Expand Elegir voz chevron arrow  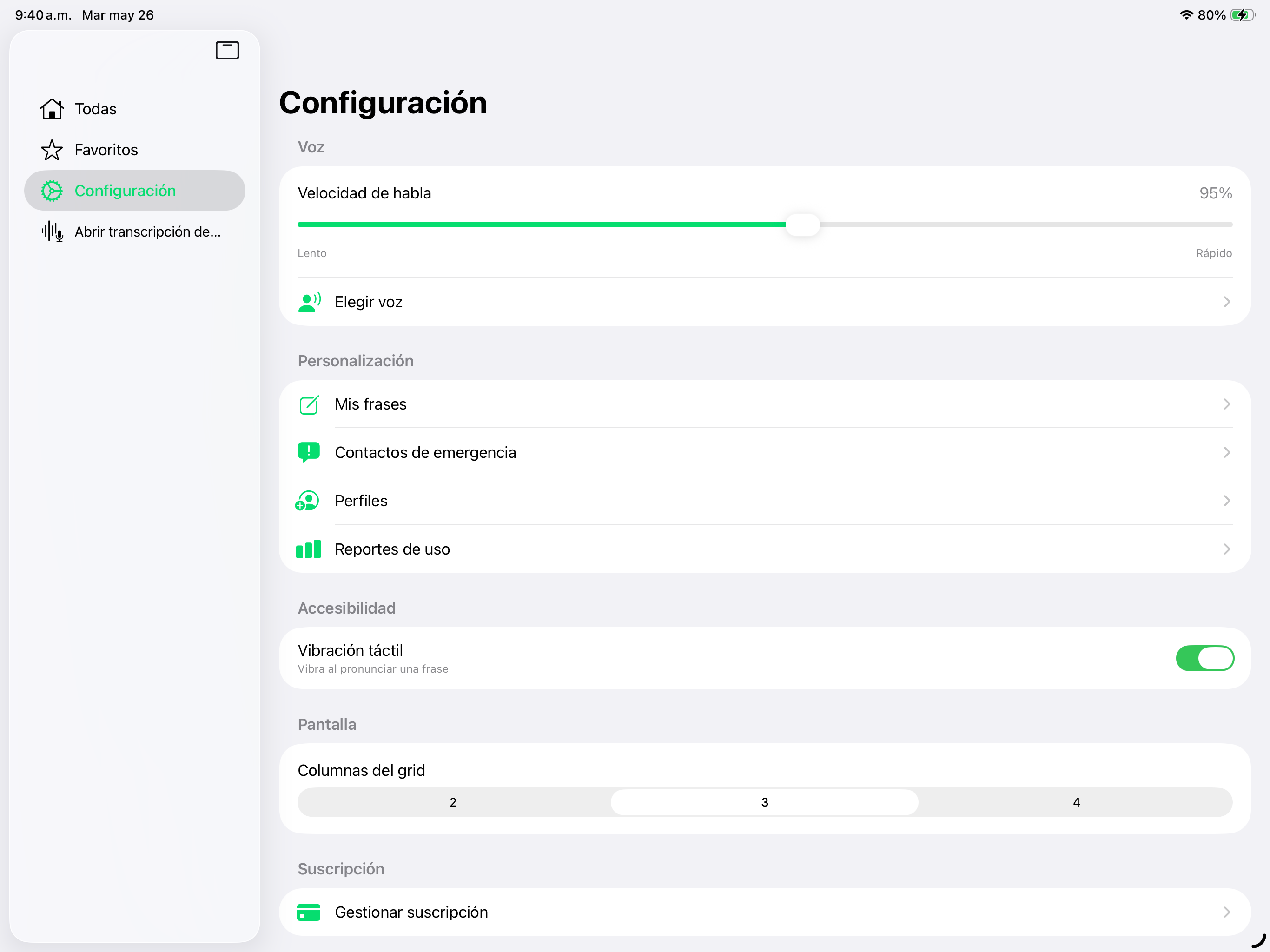pos(1227,302)
